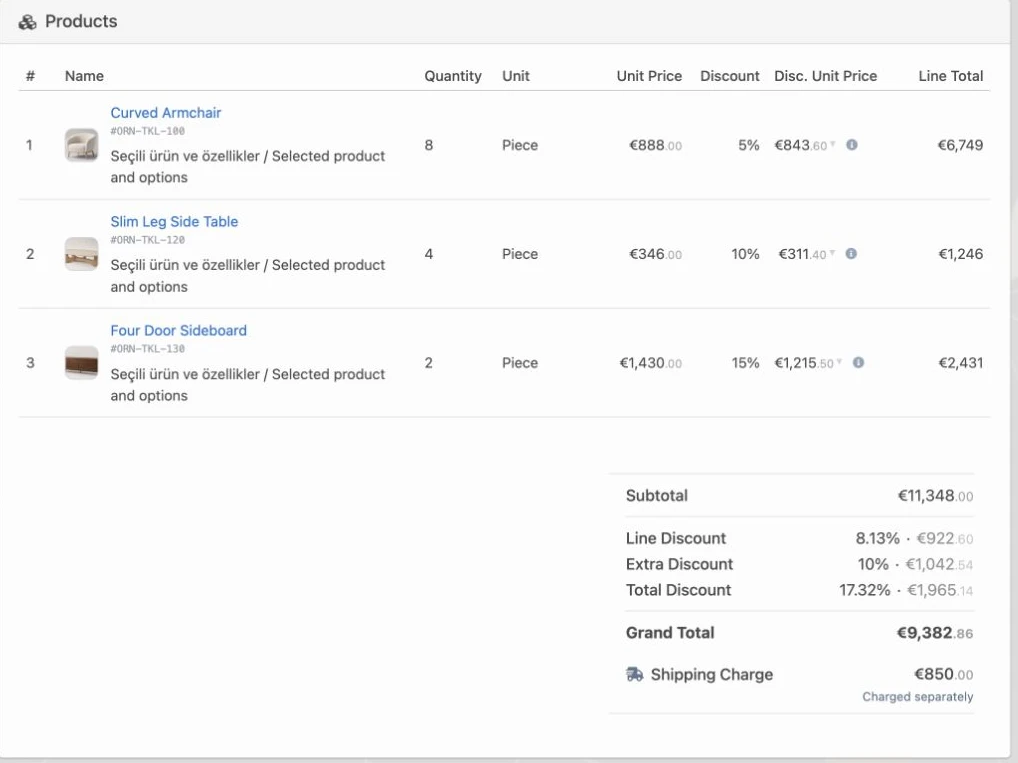
Task: Click the Shipping Charge truck icon
Action: pos(634,674)
